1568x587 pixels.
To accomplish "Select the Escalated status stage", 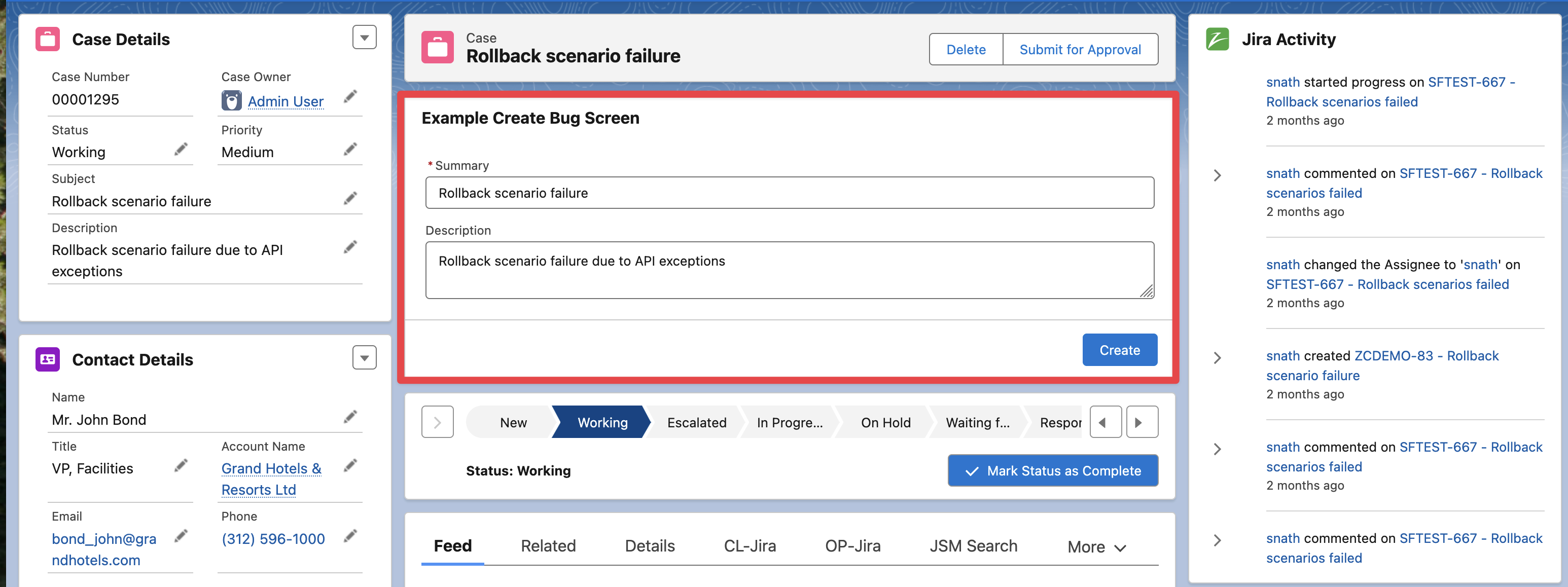I will 696,422.
